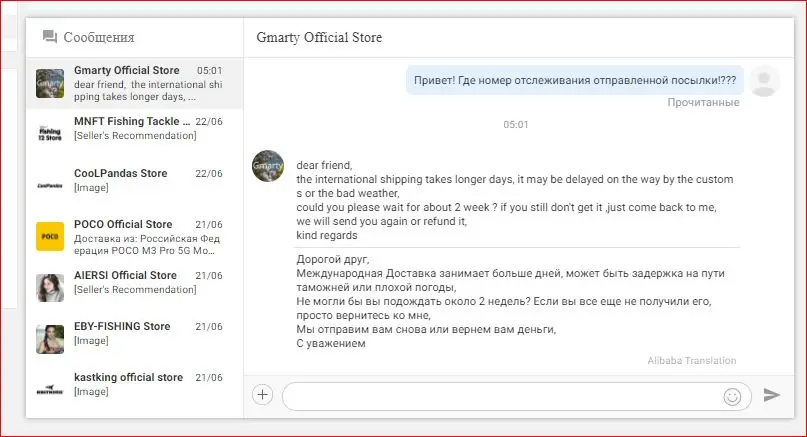Click 22/06 date on CooLPandas row

coord(209,173)
